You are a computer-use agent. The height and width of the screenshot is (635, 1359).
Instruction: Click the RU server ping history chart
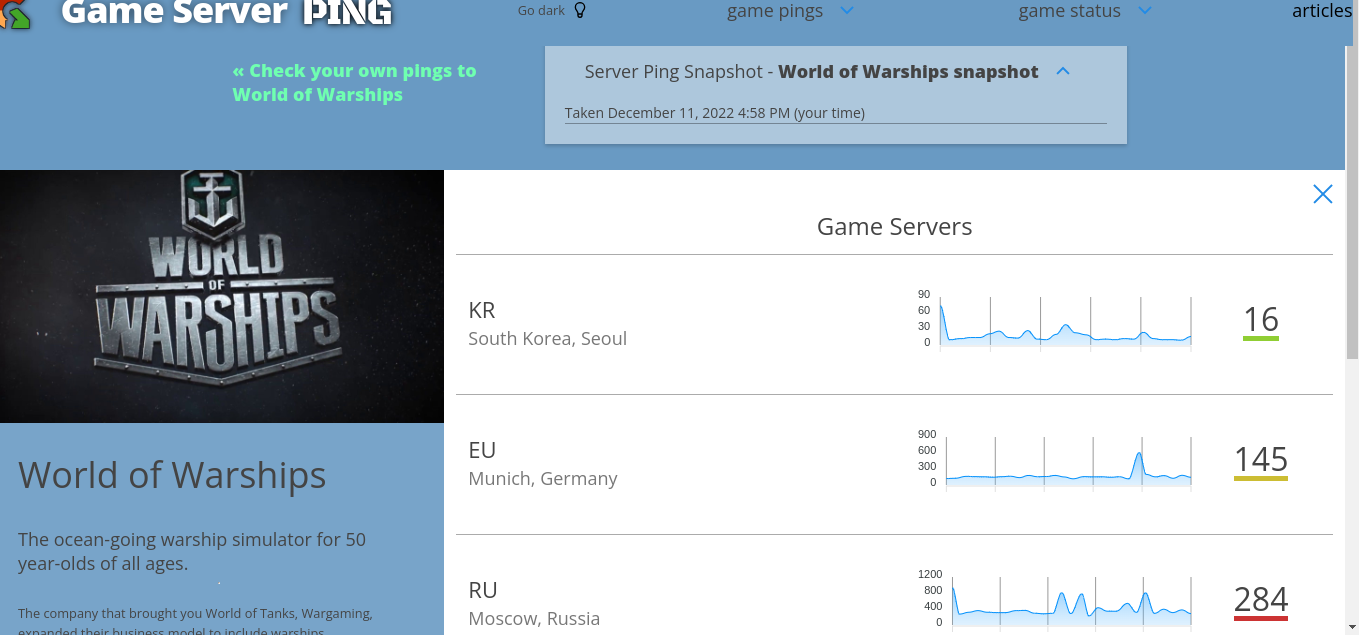tap(1056, 601)
